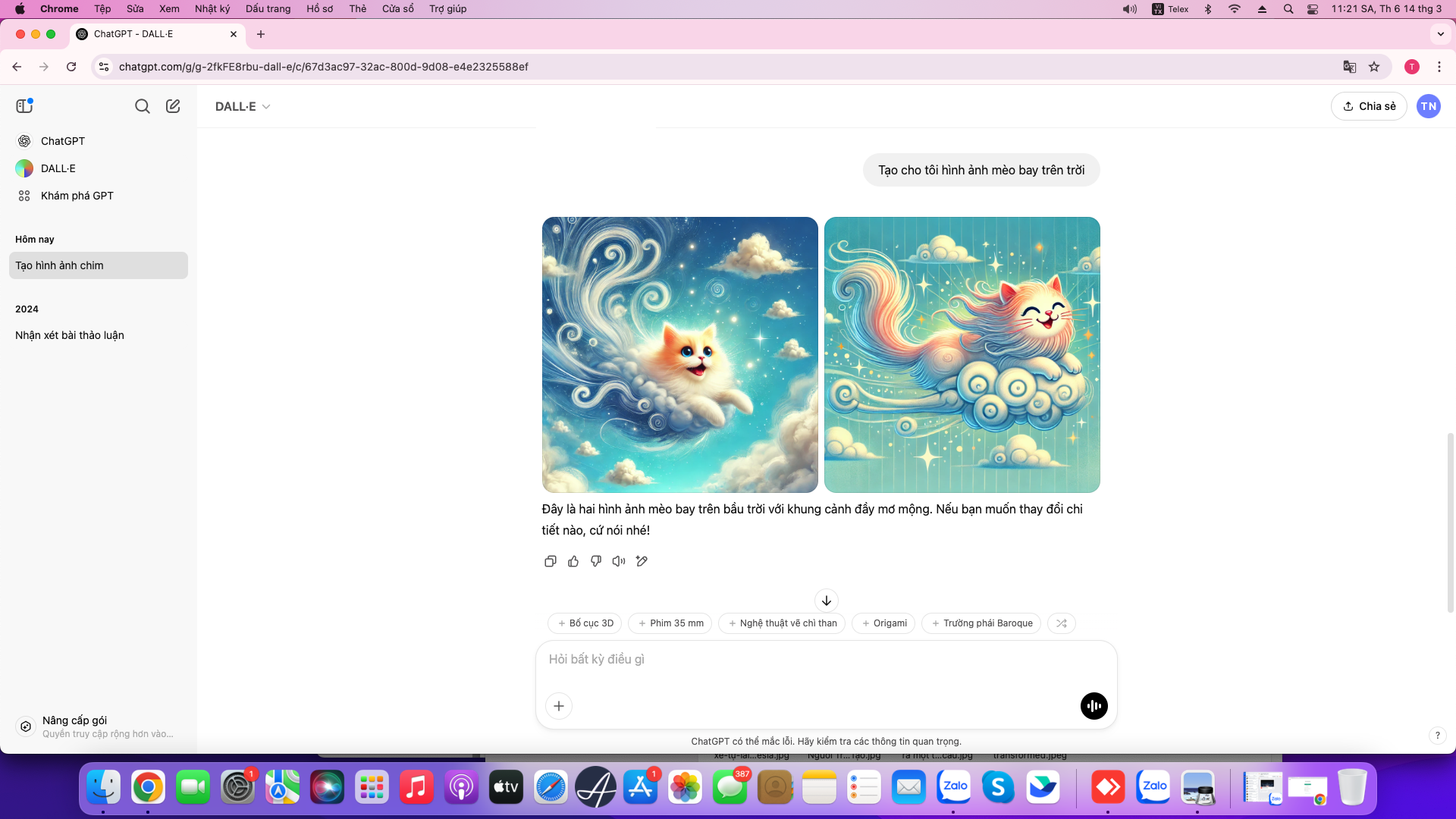Open the teal smiling cat image
Viewport: 1456px width, 819px height.
(x=962, y=355)
